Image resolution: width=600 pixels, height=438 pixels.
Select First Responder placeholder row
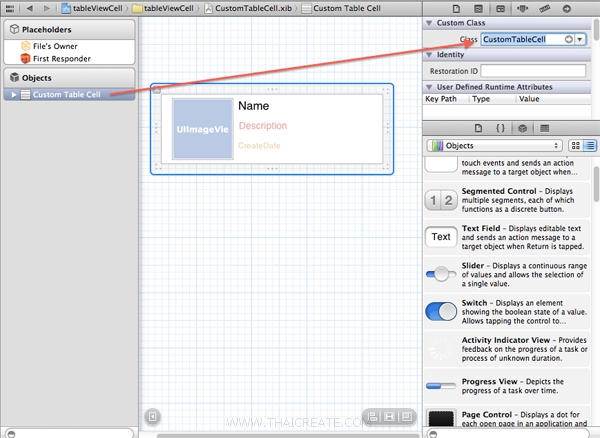coord(69,59)
